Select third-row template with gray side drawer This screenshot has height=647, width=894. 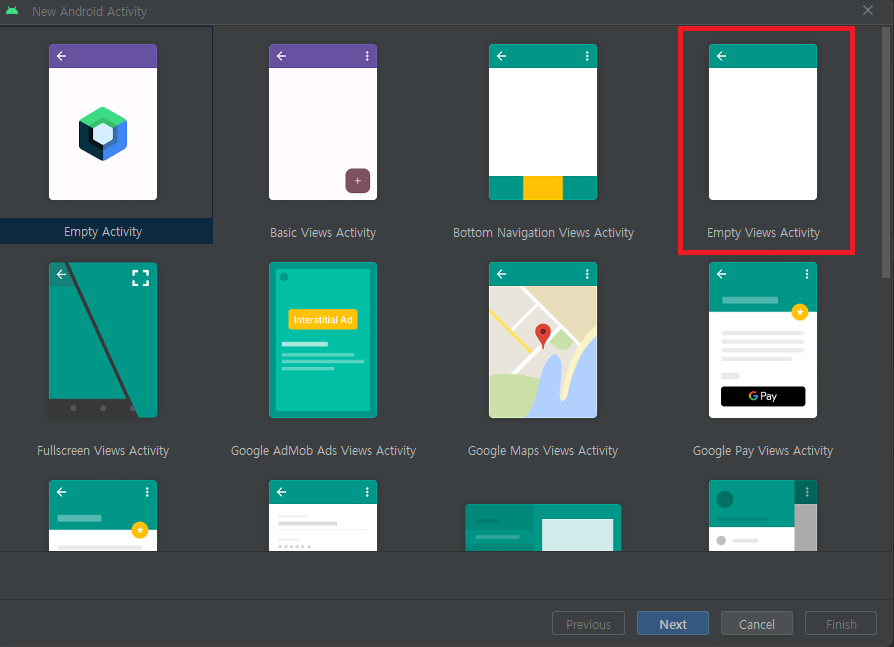[763, 515]
